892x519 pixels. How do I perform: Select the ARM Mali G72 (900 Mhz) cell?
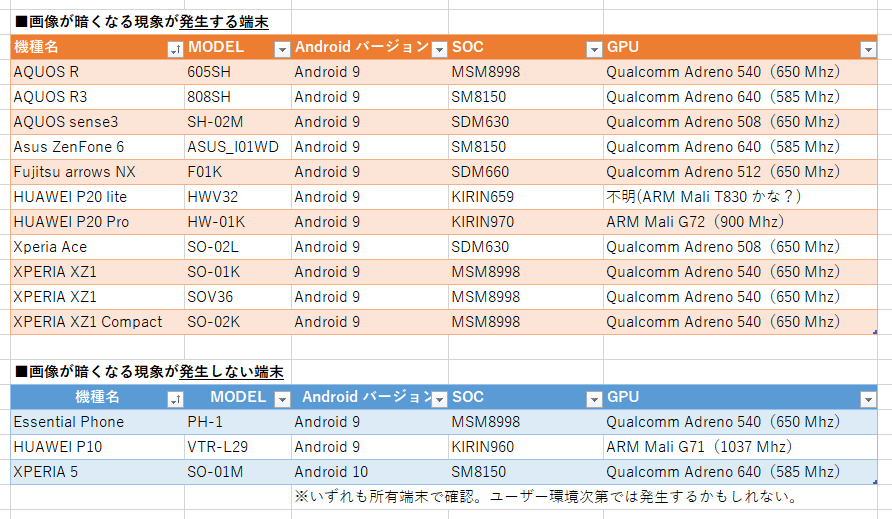pyautogui.click(x=740, y=223)
